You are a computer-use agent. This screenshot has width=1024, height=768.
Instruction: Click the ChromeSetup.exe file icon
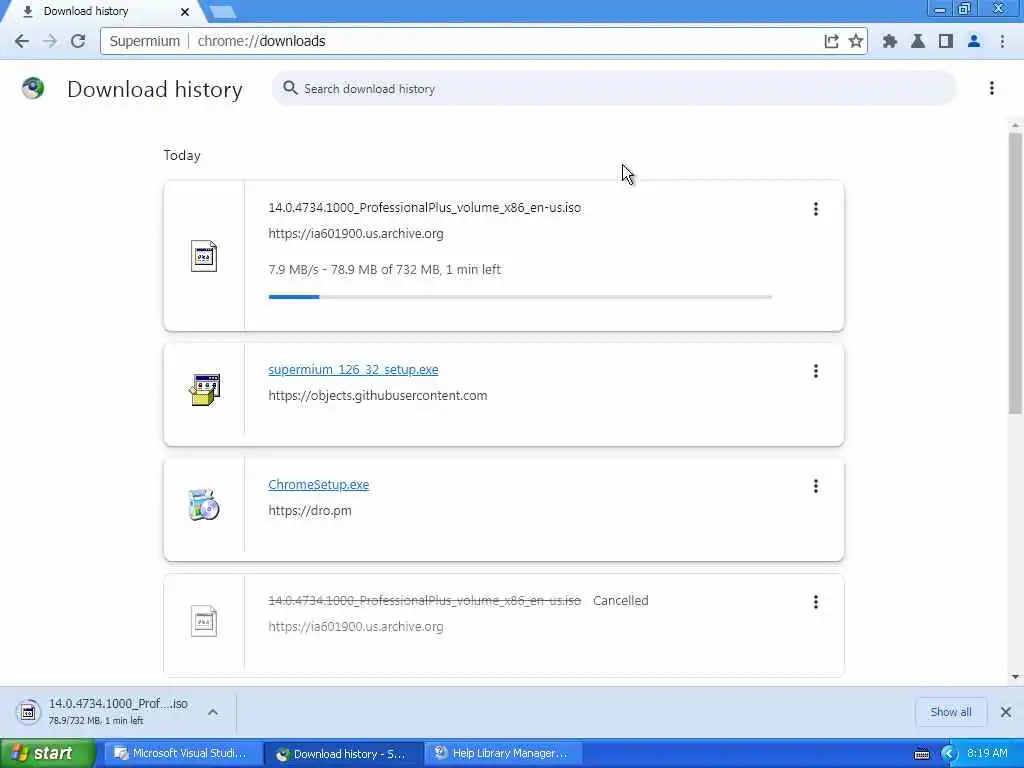(x=204, y=505)
